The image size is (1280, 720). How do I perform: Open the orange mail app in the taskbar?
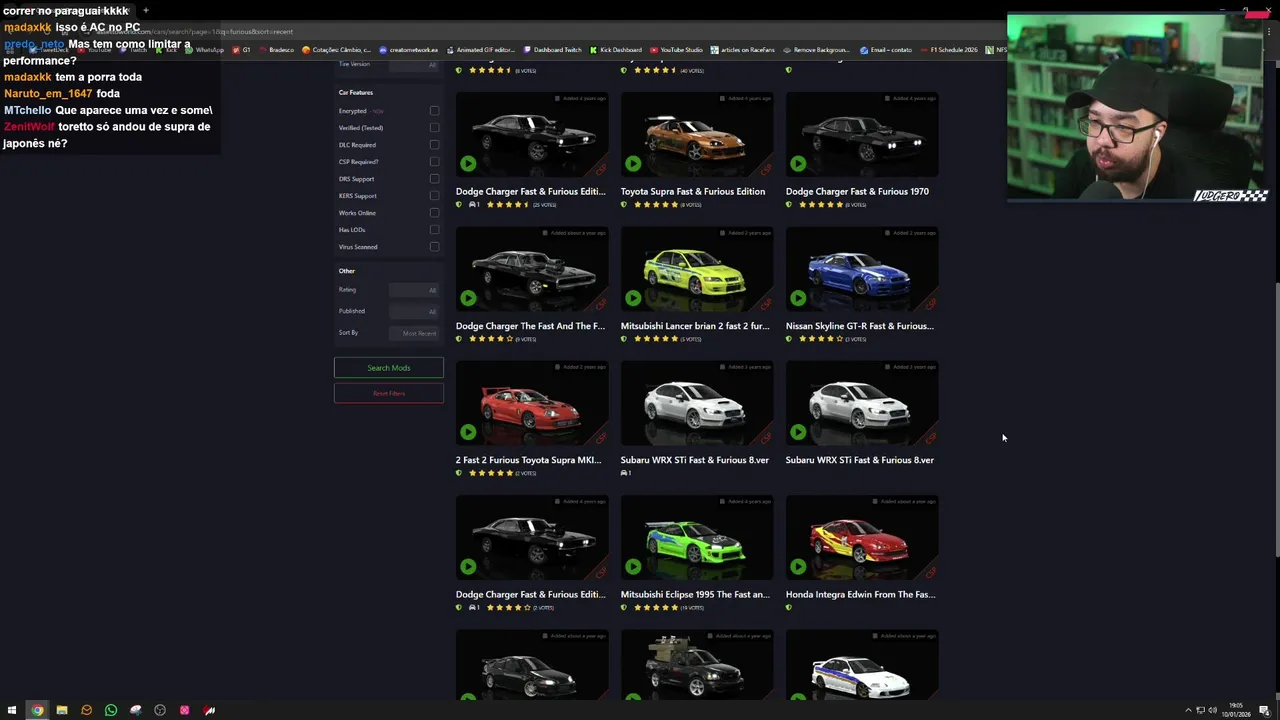(x=86, y=710)
